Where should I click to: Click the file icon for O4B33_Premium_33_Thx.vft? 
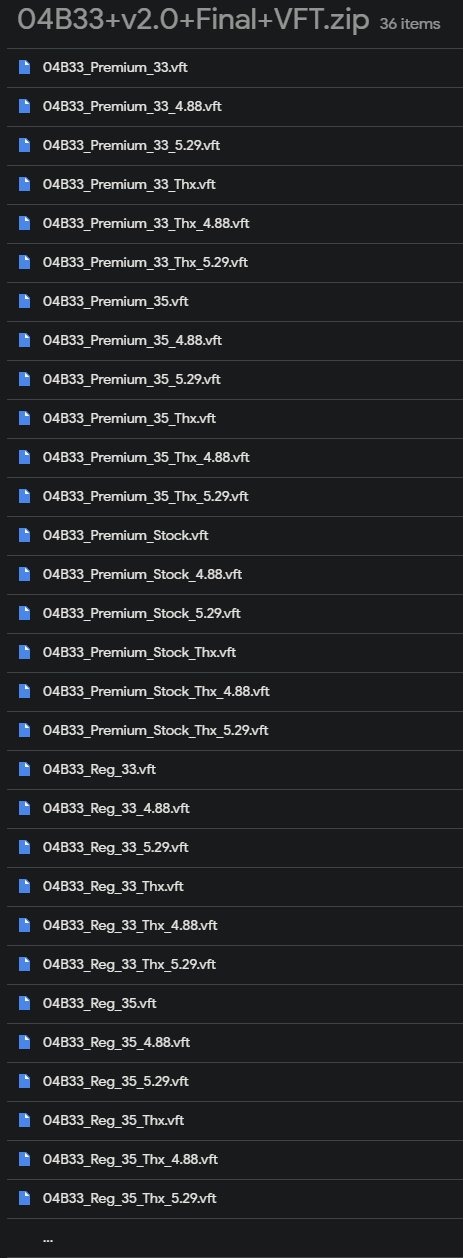pyautogui.click(x=24, y=185)
